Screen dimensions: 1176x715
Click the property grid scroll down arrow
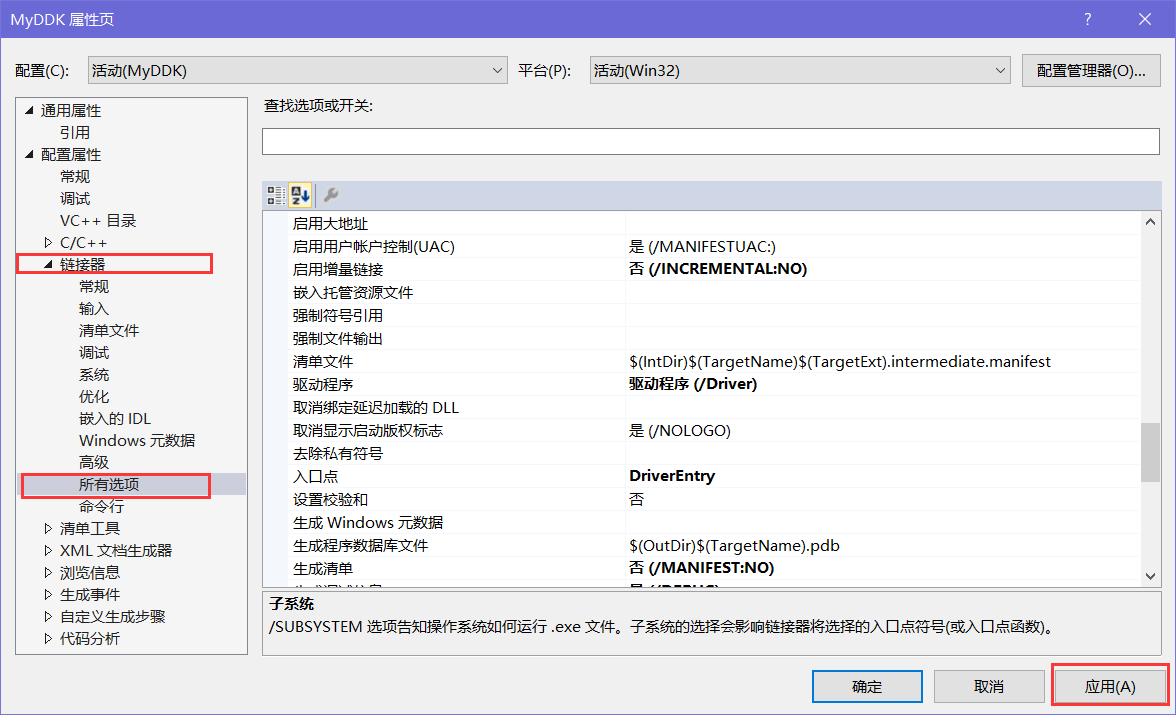pyautogui.click(x=1150, y=576)
